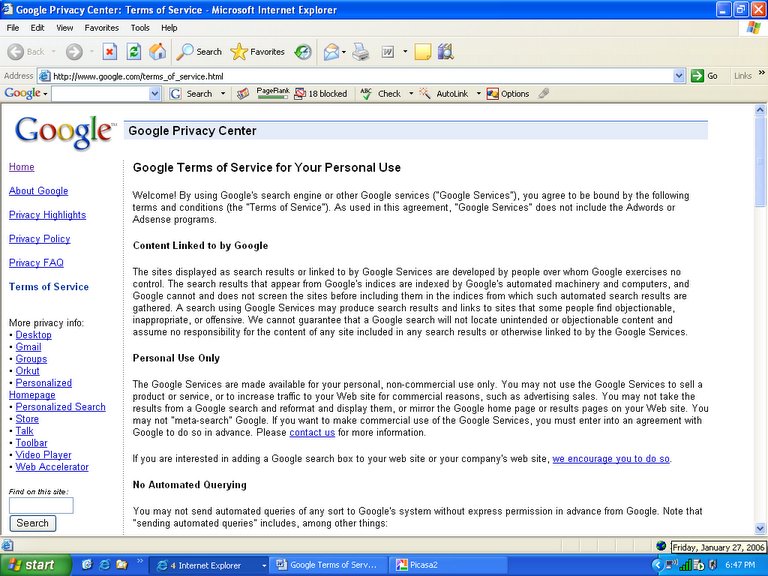Open the History icon
The height and width of the screenshot is (576, 768).
303,51
